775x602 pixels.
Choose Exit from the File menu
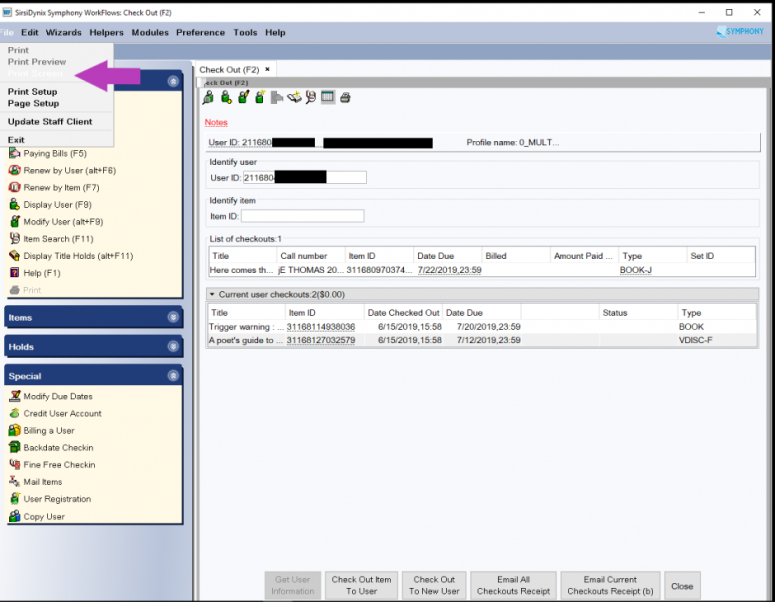(16, 140)
